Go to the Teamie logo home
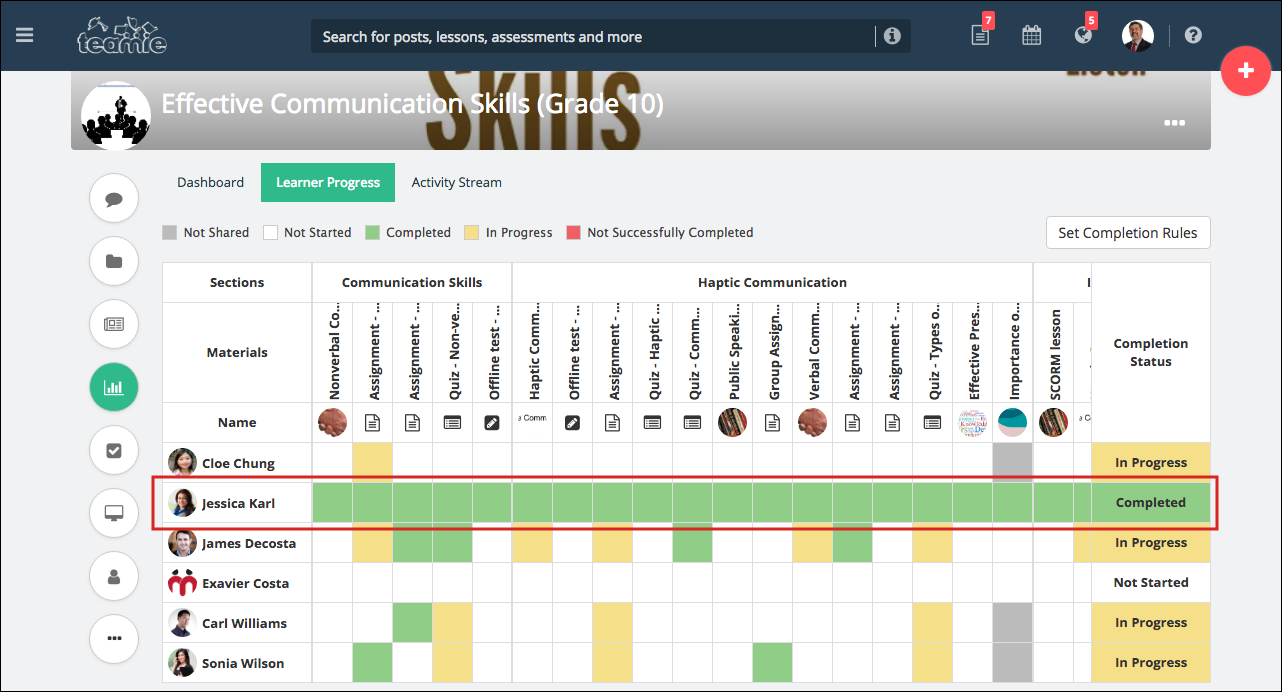The image size is (1282, 692). point(122,36)
